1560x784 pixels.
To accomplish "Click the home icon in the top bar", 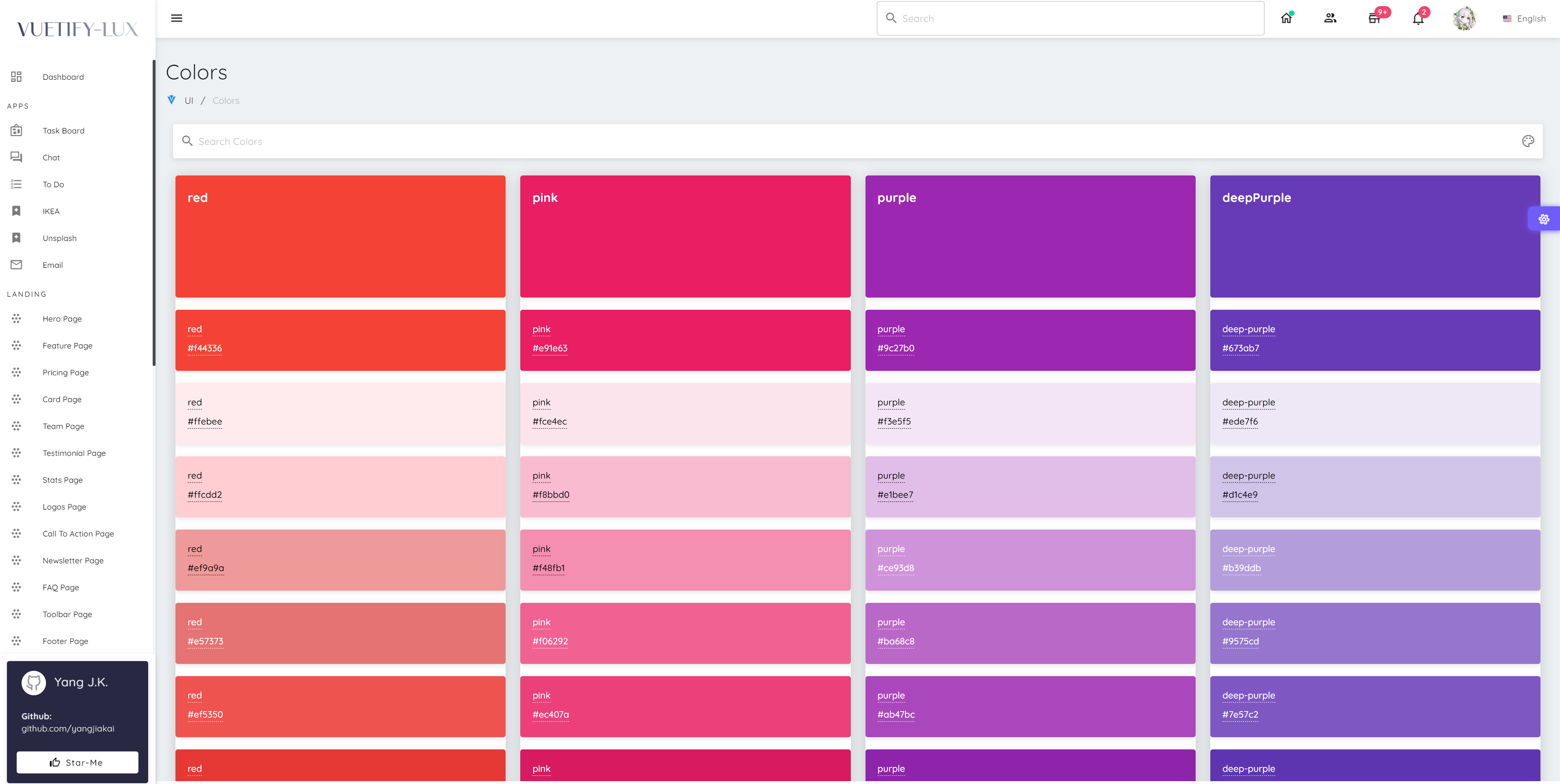I will [x=1286, y=18].
